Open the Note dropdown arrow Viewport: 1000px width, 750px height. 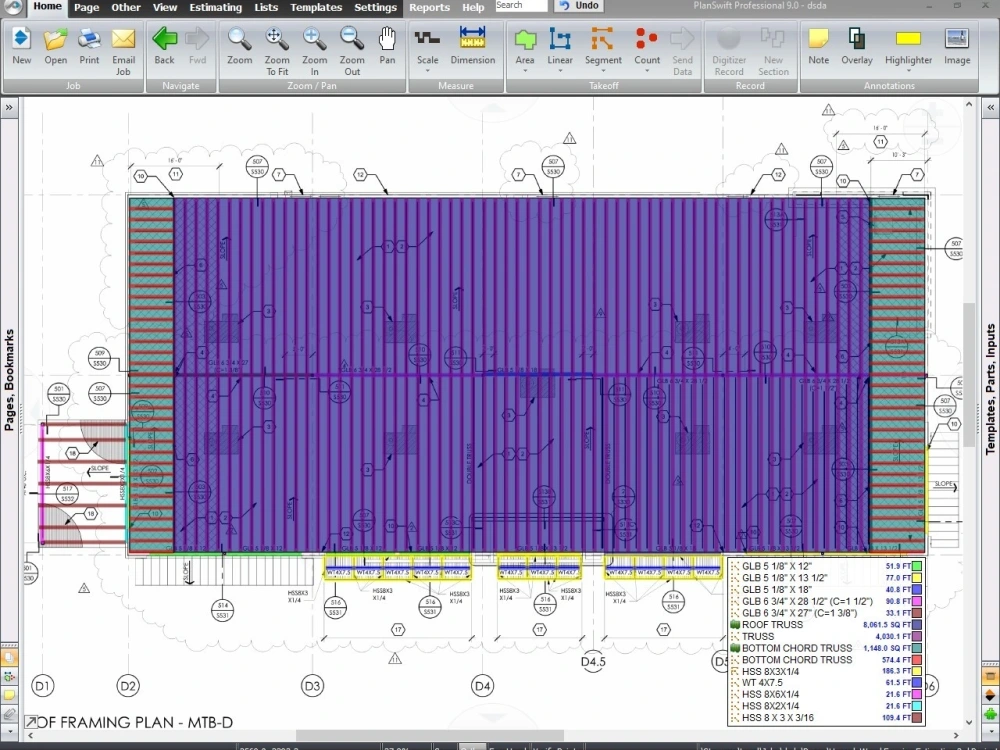pos(818,72)
